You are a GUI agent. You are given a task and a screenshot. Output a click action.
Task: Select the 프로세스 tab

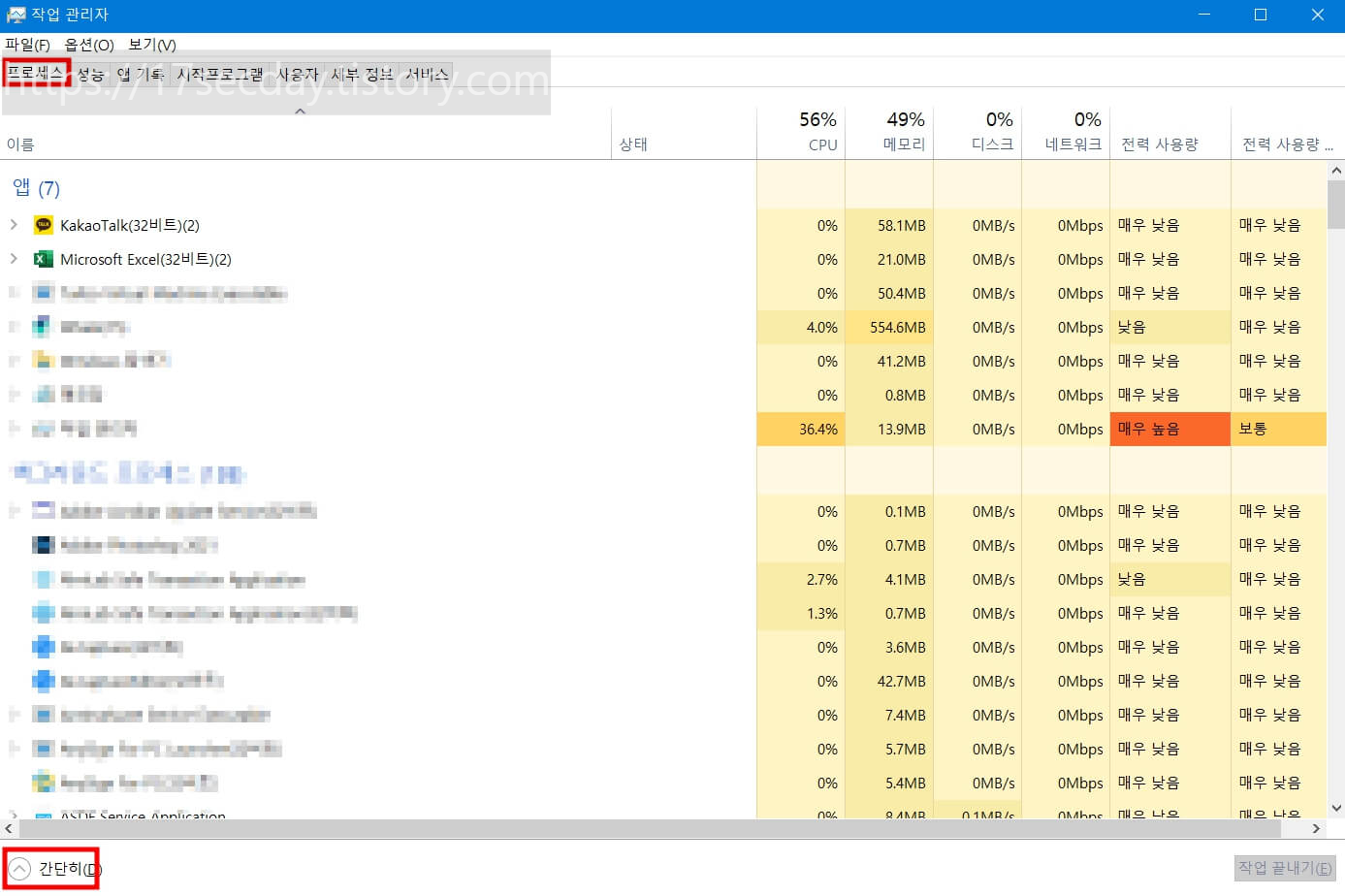pyautogui.click(x=36, y=73)
